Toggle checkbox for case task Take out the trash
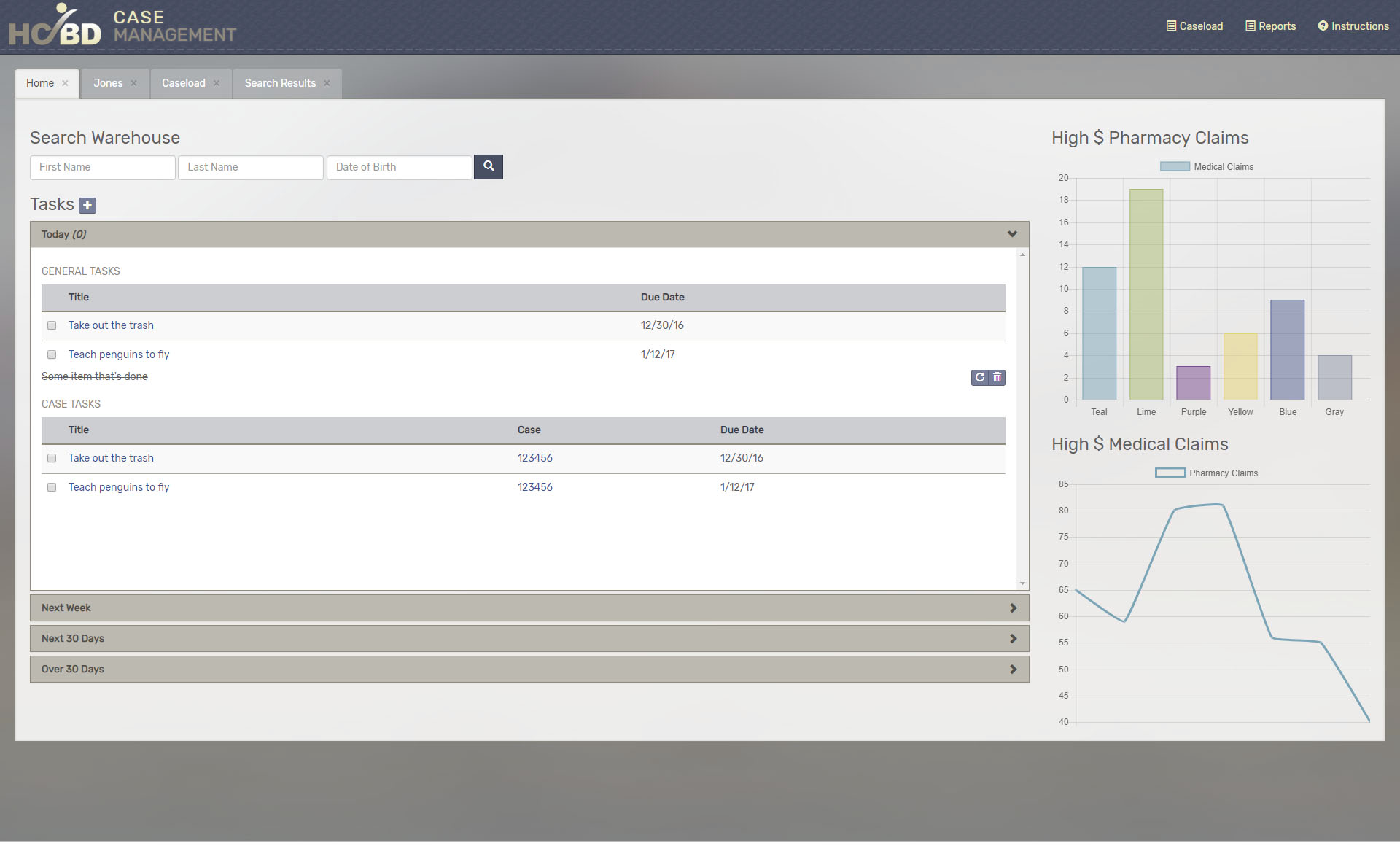 pyautogui.click(x=51, y=457)
